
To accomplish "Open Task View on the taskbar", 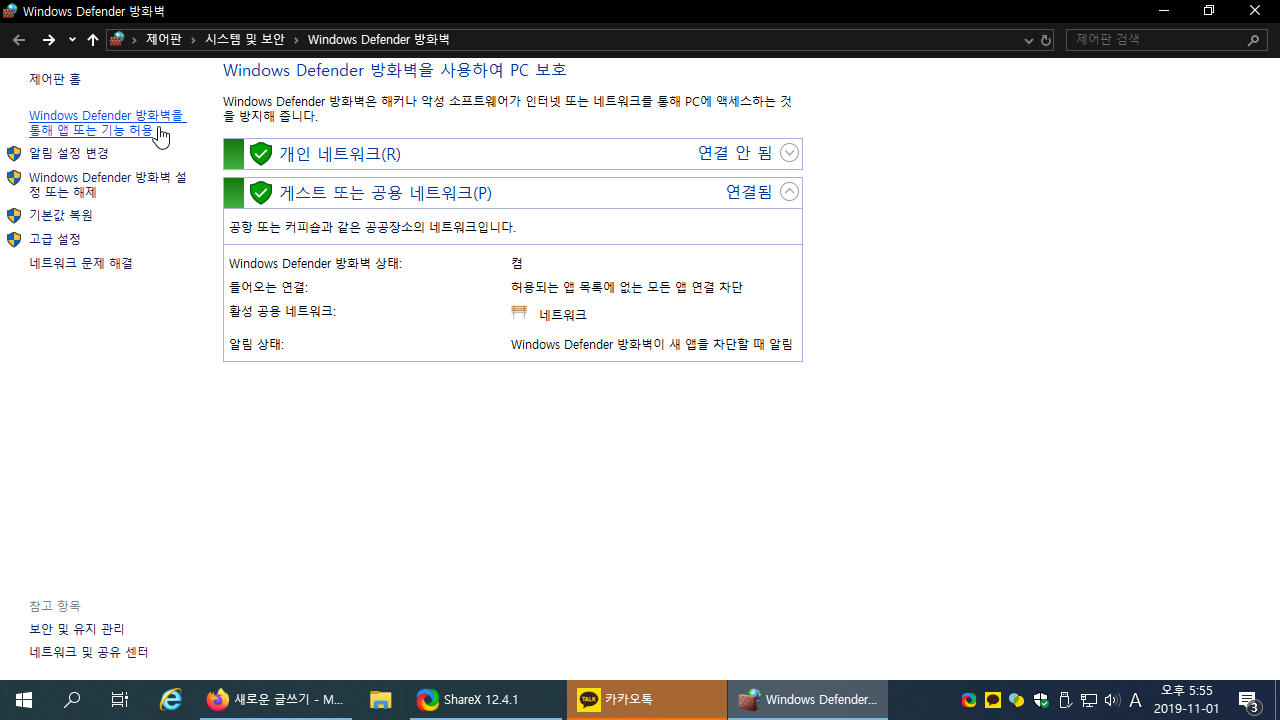I will [120, 700].
